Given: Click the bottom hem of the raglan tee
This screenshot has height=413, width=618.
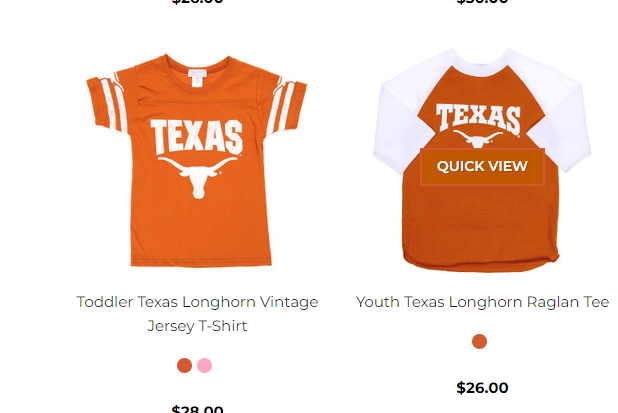Looking at the screenshot, I should tap(480, 262).
